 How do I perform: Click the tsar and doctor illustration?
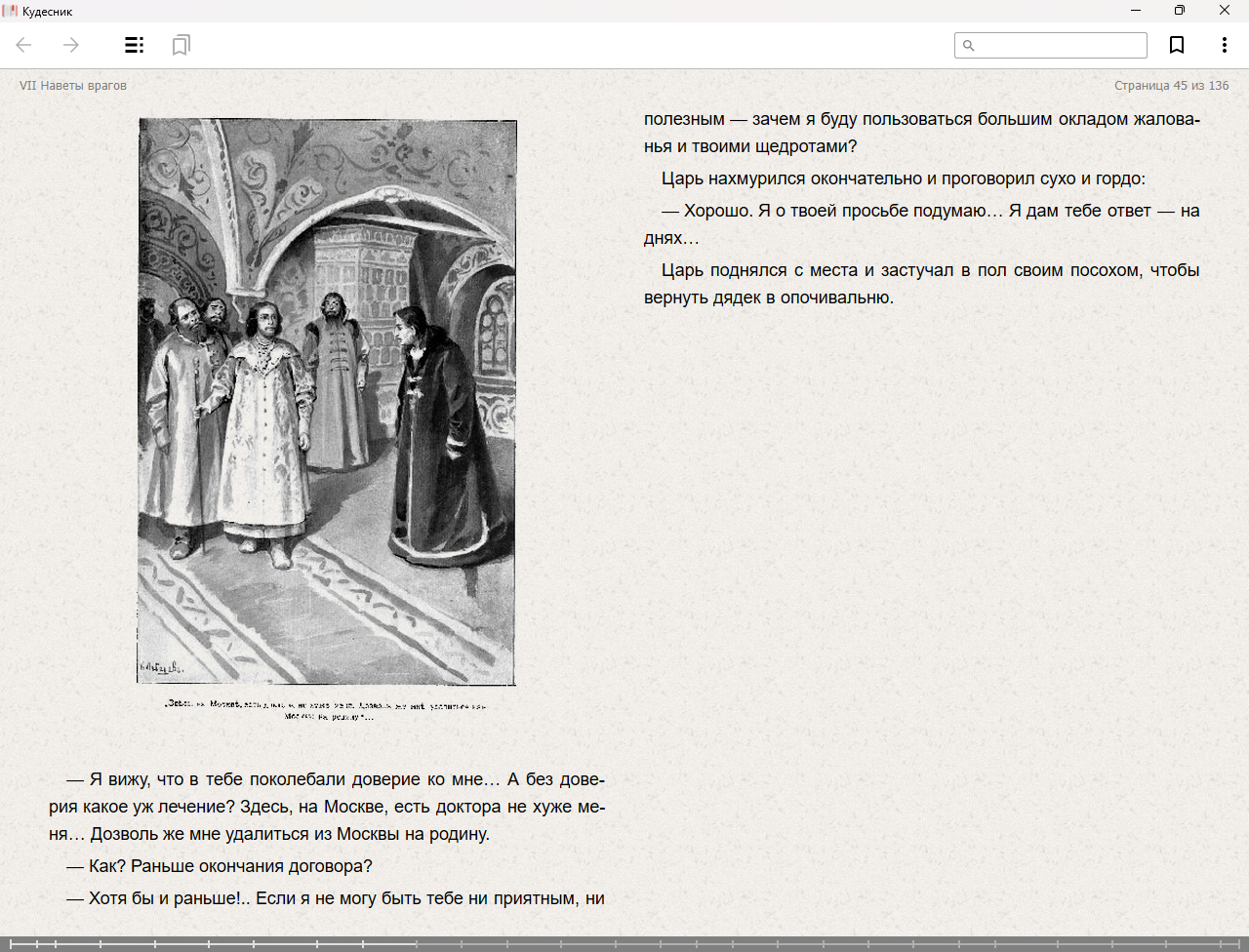pos(327,402)
